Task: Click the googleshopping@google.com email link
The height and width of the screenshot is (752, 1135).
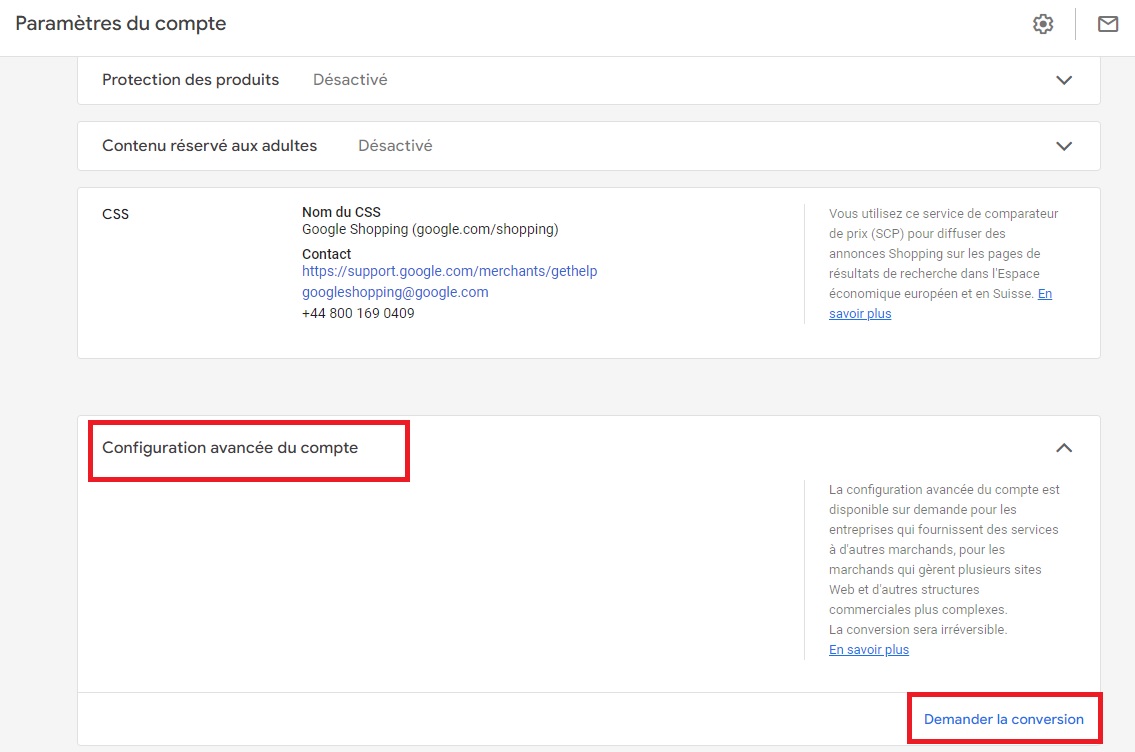Action: click(x=394, y=292)
